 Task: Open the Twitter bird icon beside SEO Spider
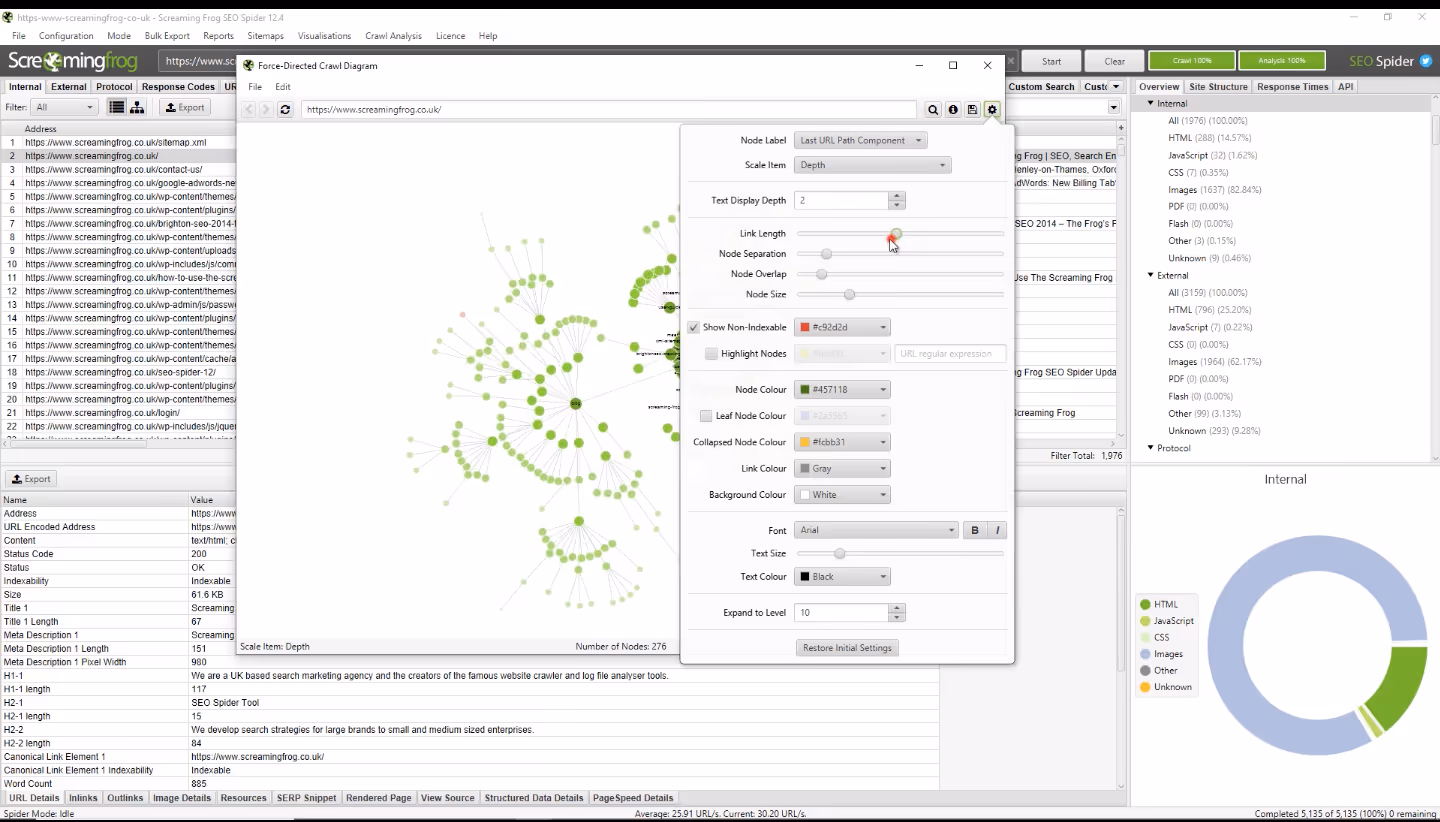point(1426,61)
